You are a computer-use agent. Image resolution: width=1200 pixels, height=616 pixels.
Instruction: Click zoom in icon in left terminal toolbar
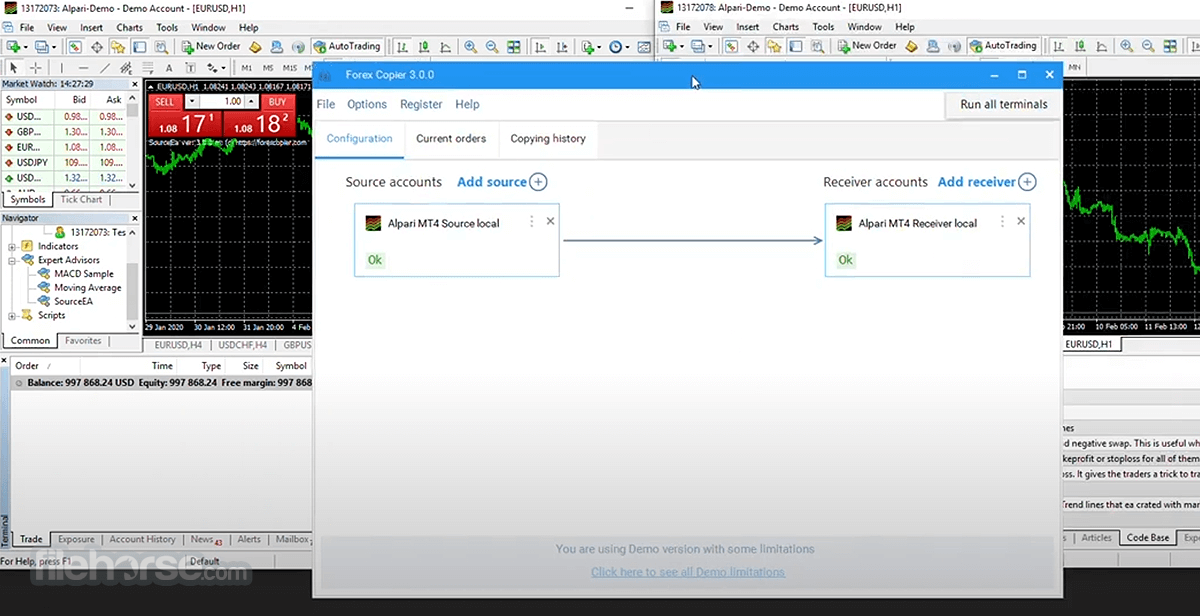pyautogui.click(x=470, y=46)
